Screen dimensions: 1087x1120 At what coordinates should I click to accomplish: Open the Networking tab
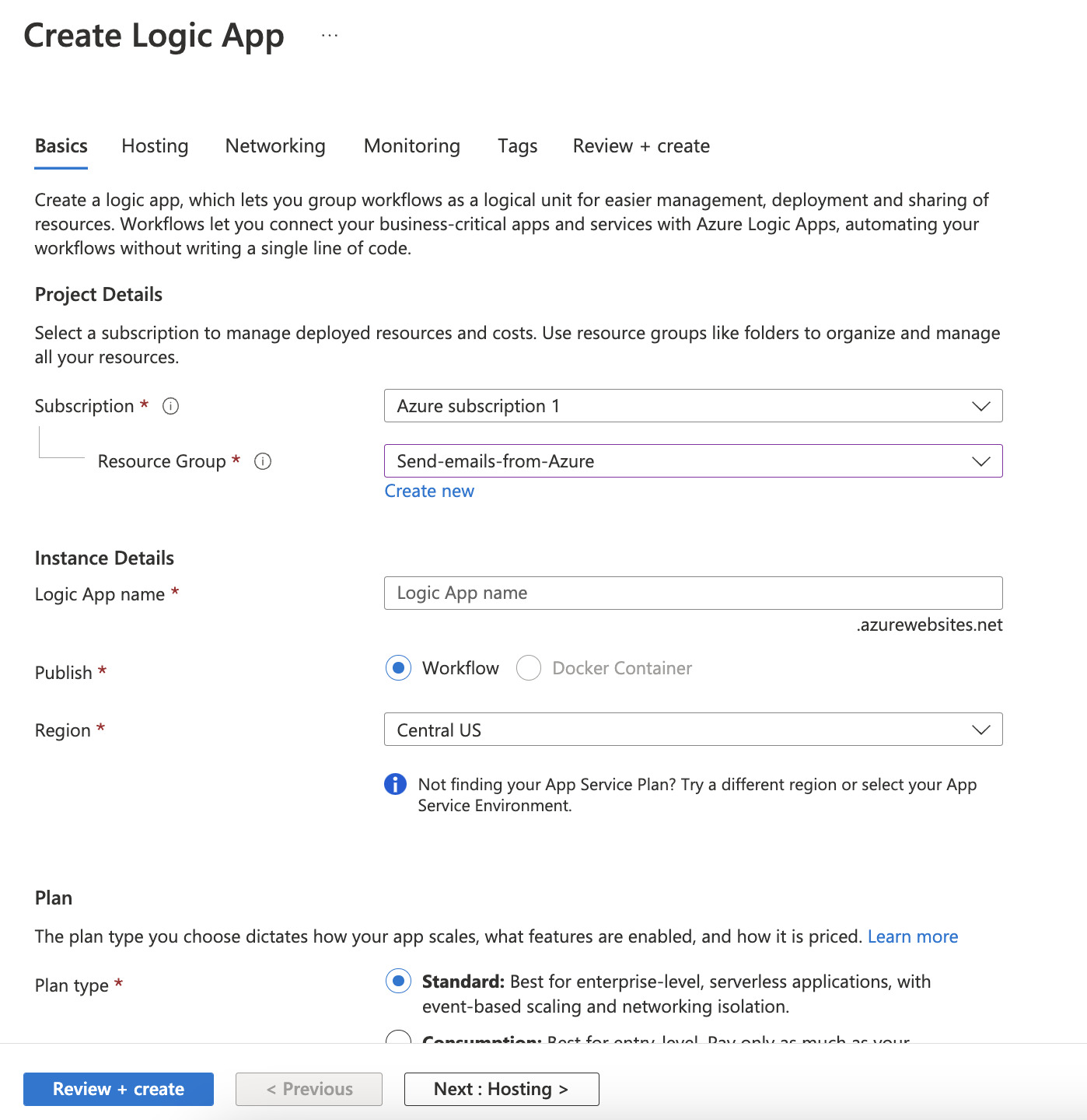tap(275, 146)
